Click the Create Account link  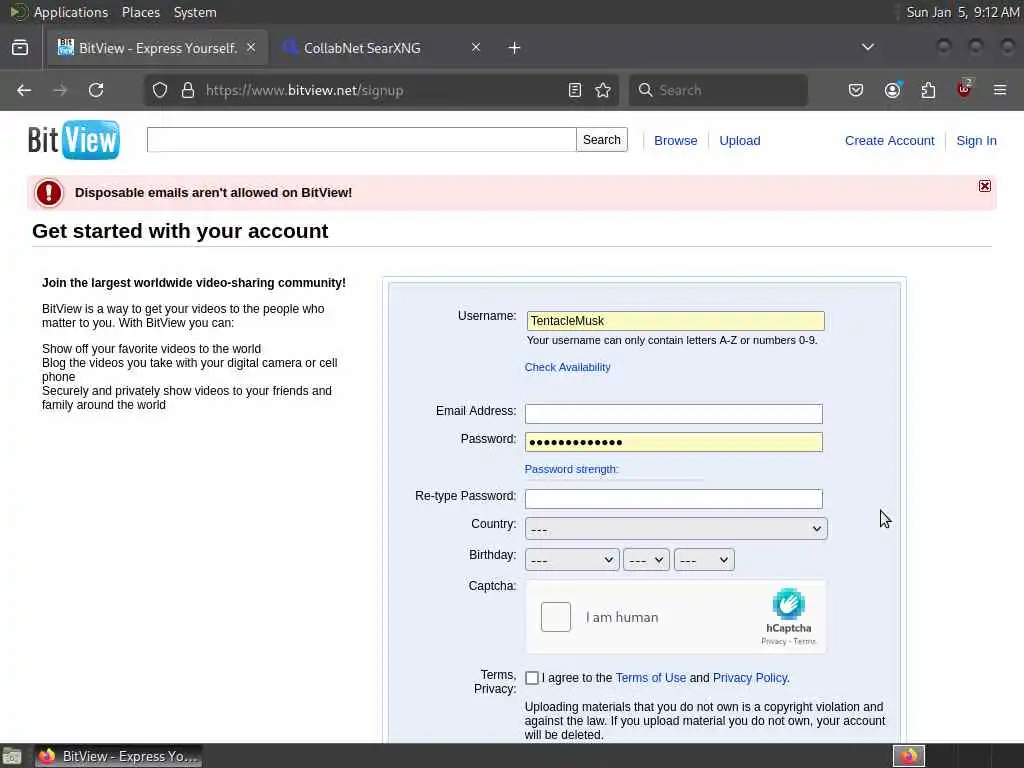pyautogui.click(x=889, y=140)
